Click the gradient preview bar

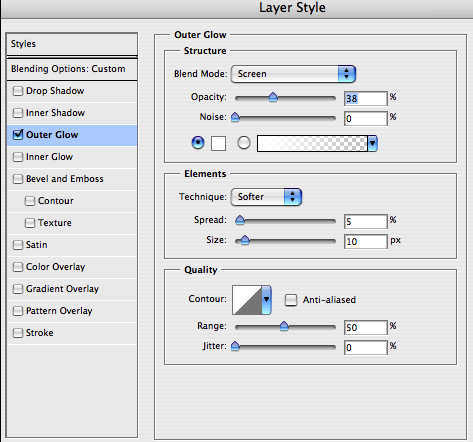312,144
